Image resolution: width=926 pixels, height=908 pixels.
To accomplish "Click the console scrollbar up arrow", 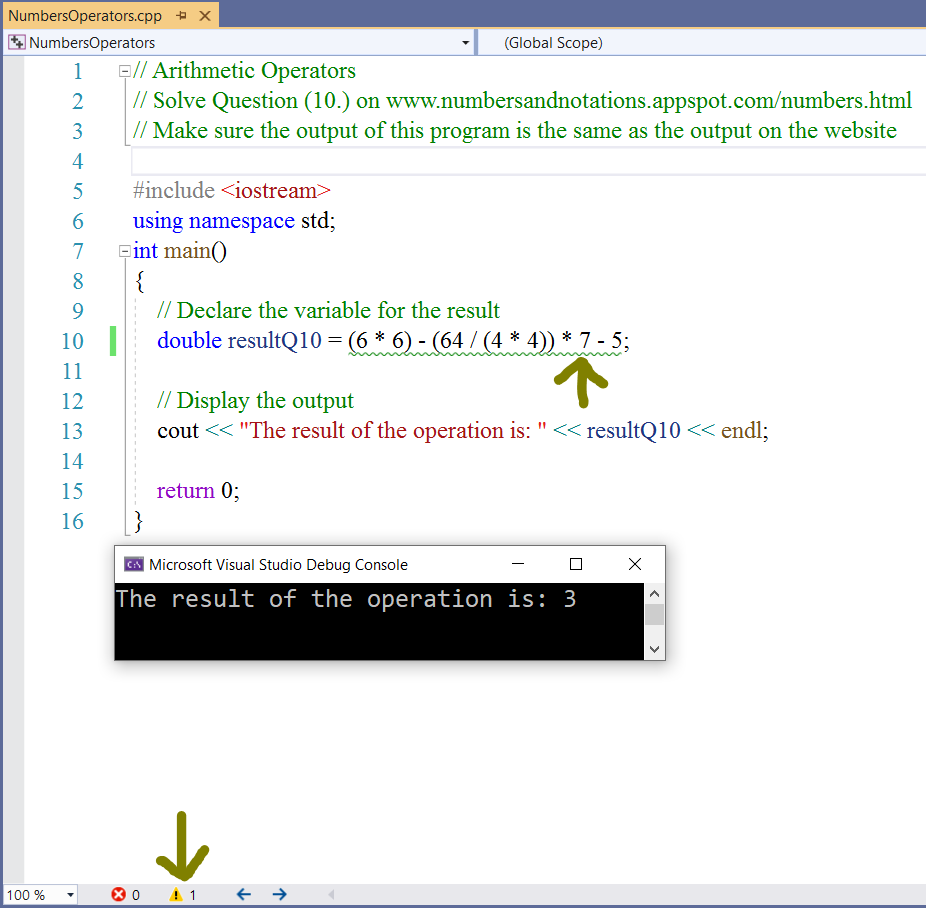I will [x=654, y=594].
